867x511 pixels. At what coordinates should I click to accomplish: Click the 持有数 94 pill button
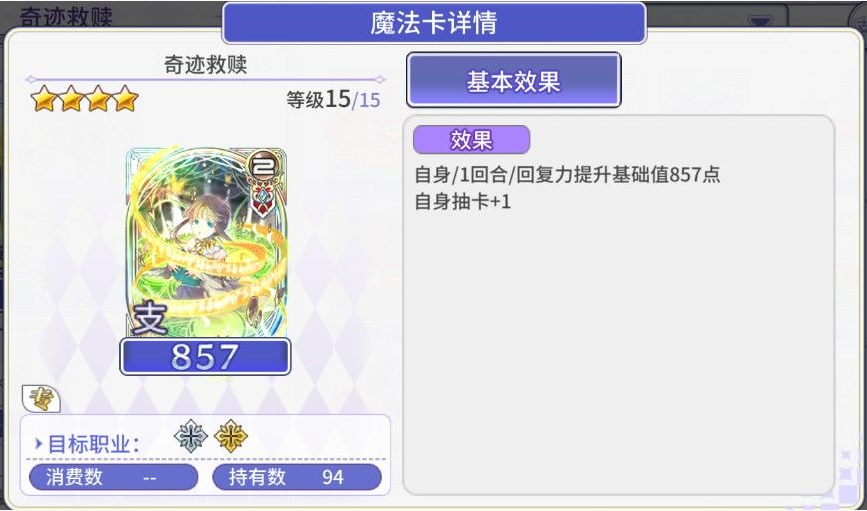(297, 477)
